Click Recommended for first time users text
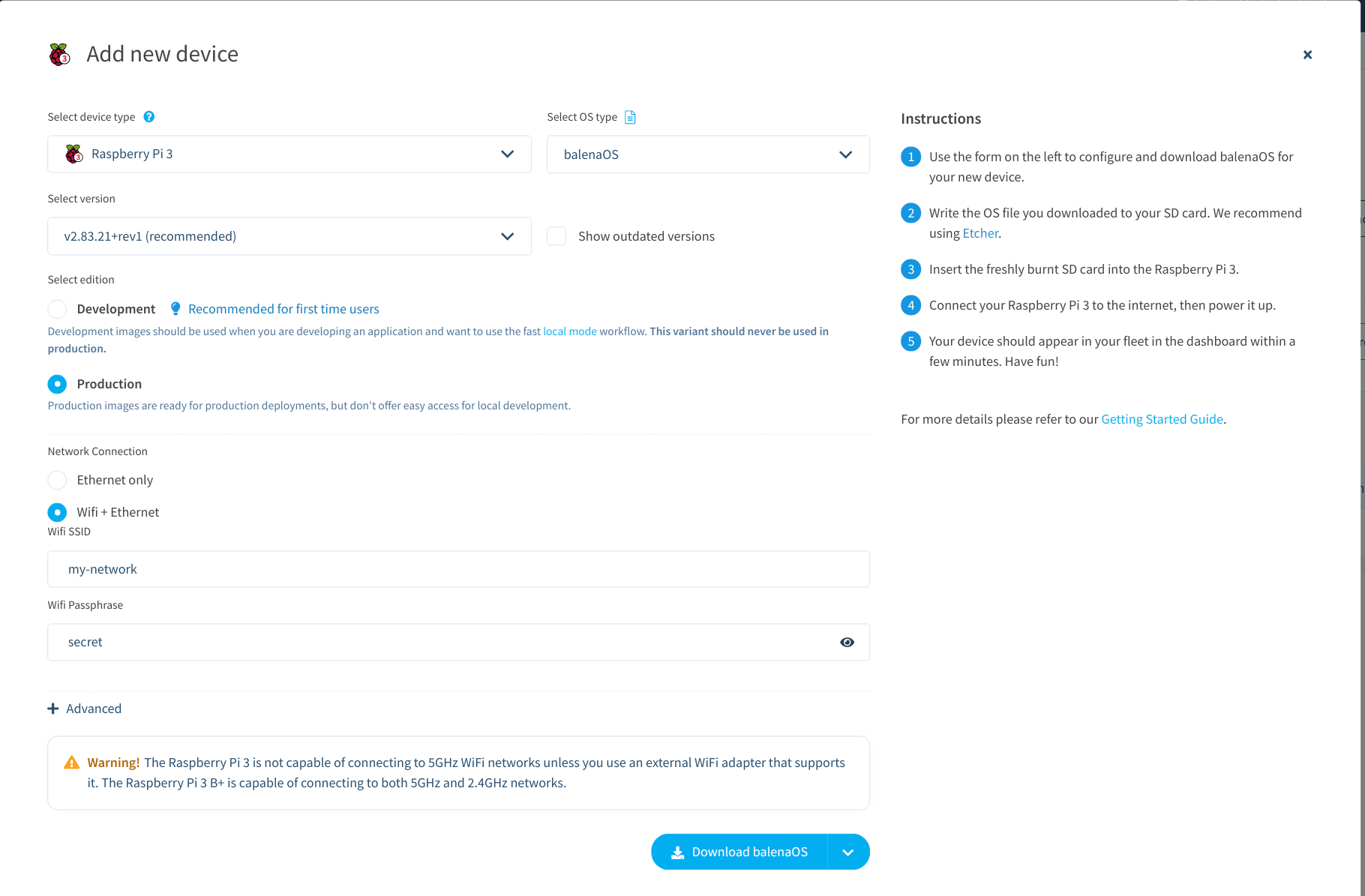The width and height of the screenshot is (1365, 896). tap(283, 309)
